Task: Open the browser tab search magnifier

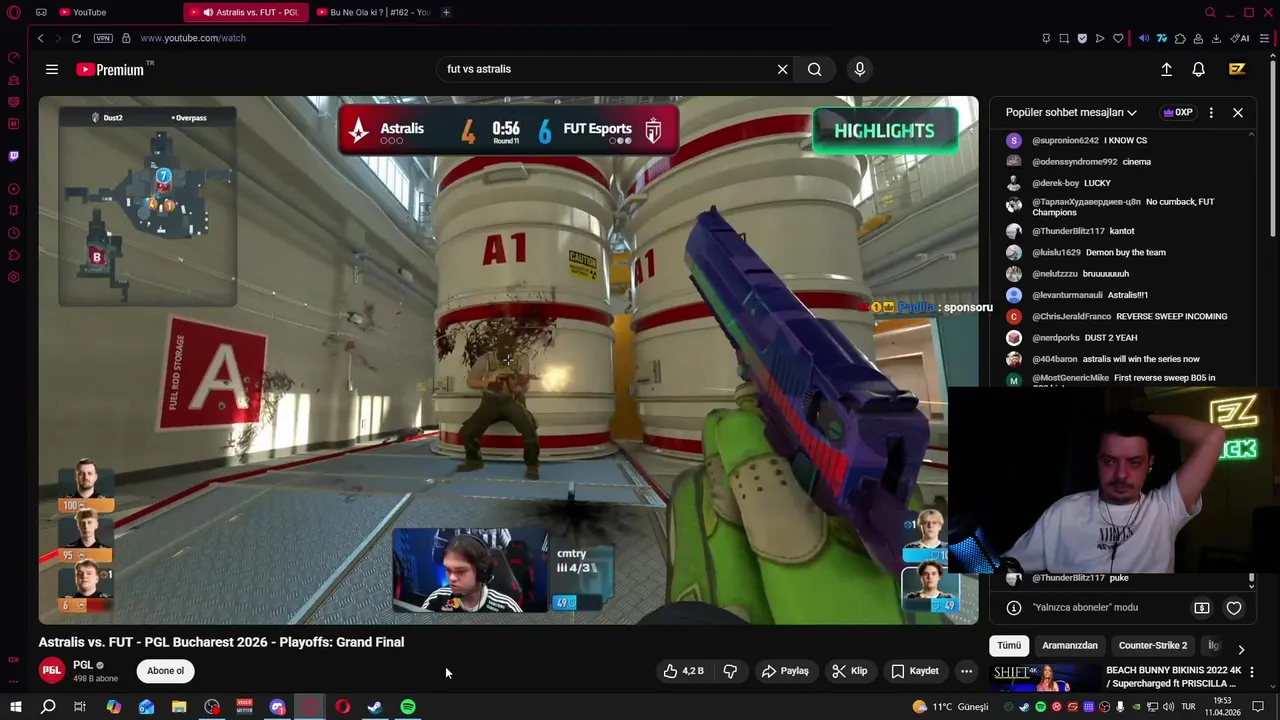Action: pos(1210,12)
